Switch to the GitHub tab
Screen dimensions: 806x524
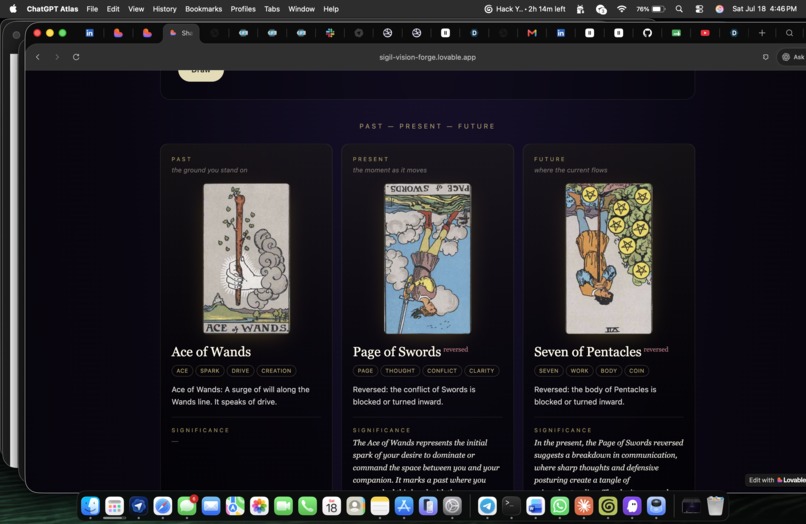coord(647,33)
